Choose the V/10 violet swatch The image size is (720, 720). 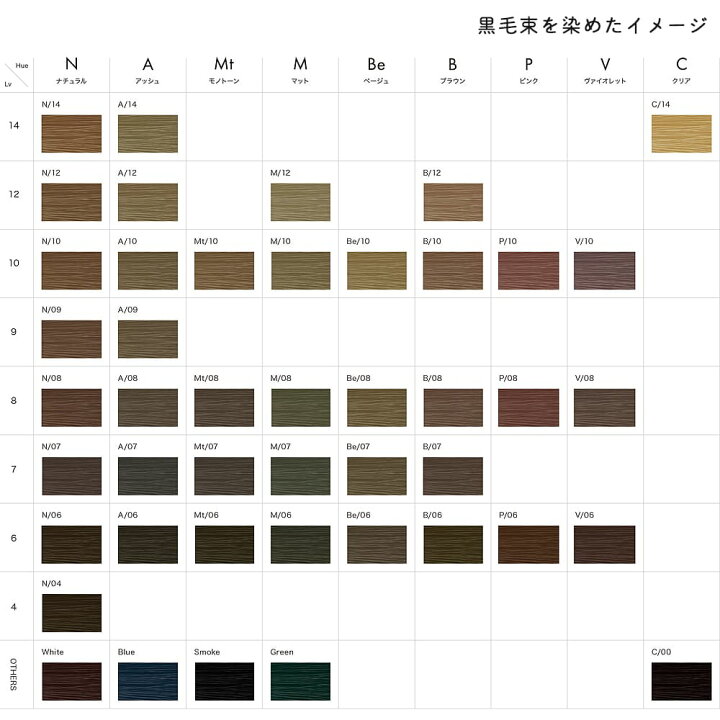pyautogui.click(x=604, y=270)
